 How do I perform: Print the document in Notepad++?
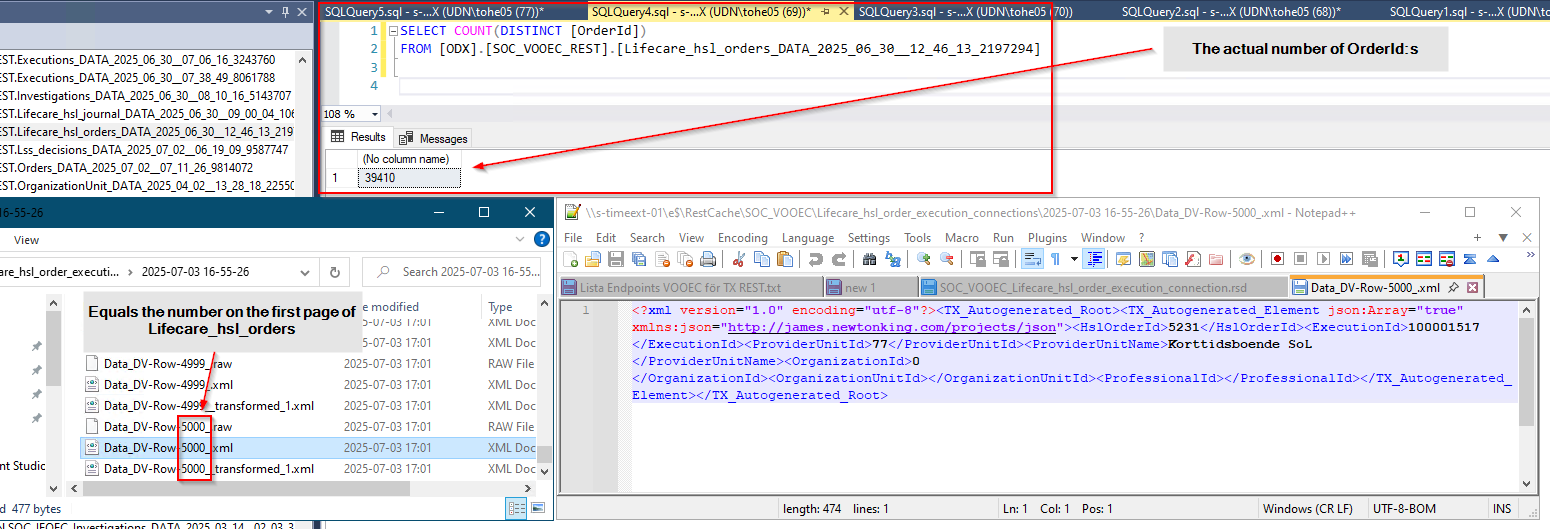click(708, 259)
